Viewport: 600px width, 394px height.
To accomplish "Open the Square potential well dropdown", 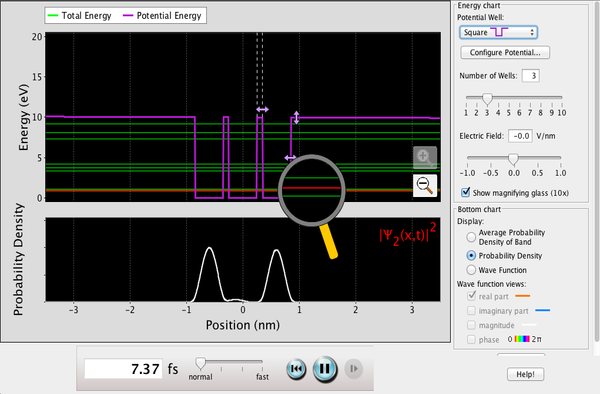I will pyautogui.click(x=498, y=33).
